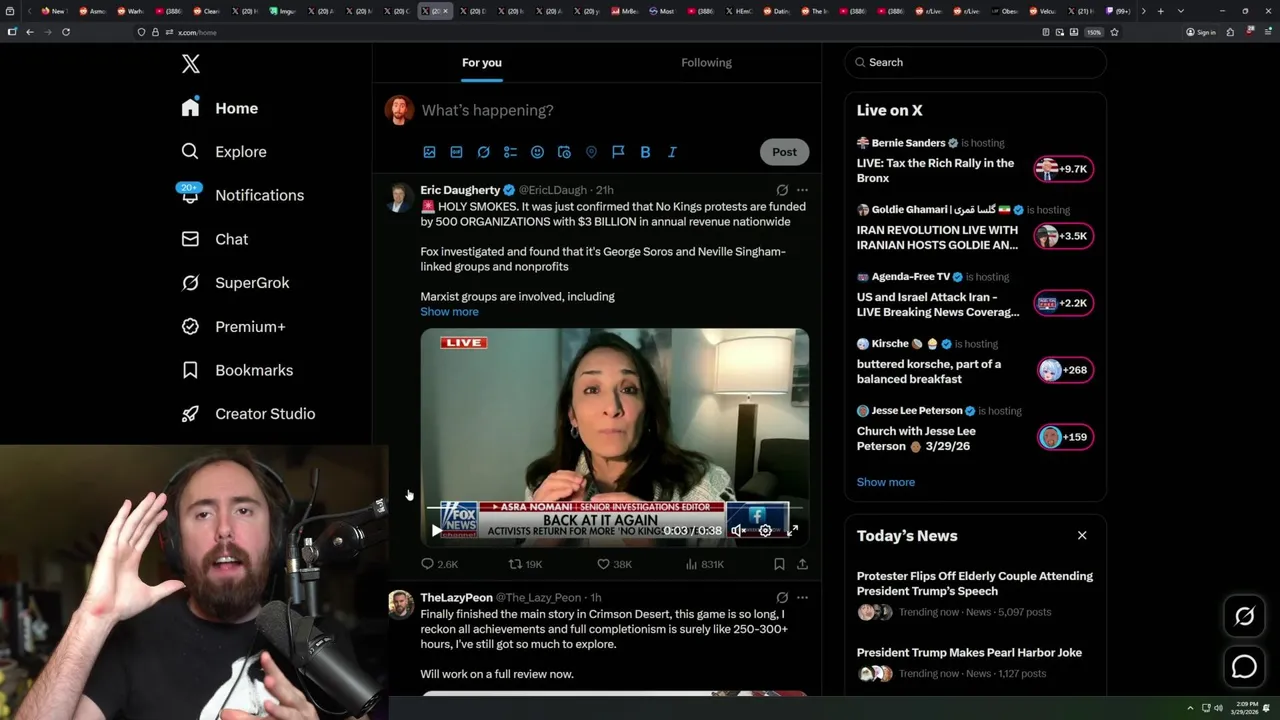Bookmark this page with star icon
This screenshot has width=1280, height=720.
[x=1114, y=32]
